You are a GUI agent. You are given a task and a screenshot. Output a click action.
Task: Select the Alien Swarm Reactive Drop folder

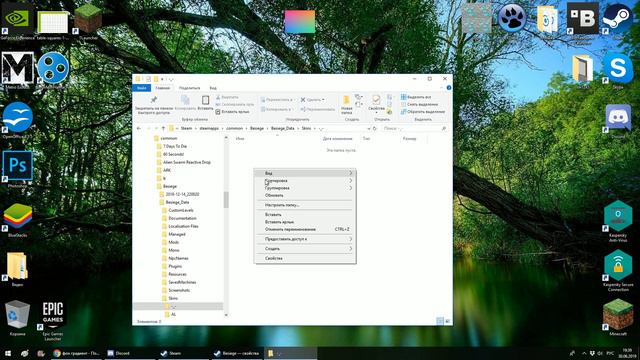click(187, 162)
